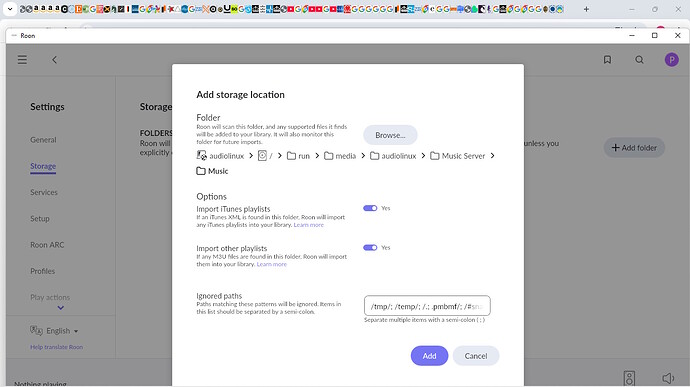
Task: Click the chevron after the audiolinux device
Action: click(x=251, y=155)
